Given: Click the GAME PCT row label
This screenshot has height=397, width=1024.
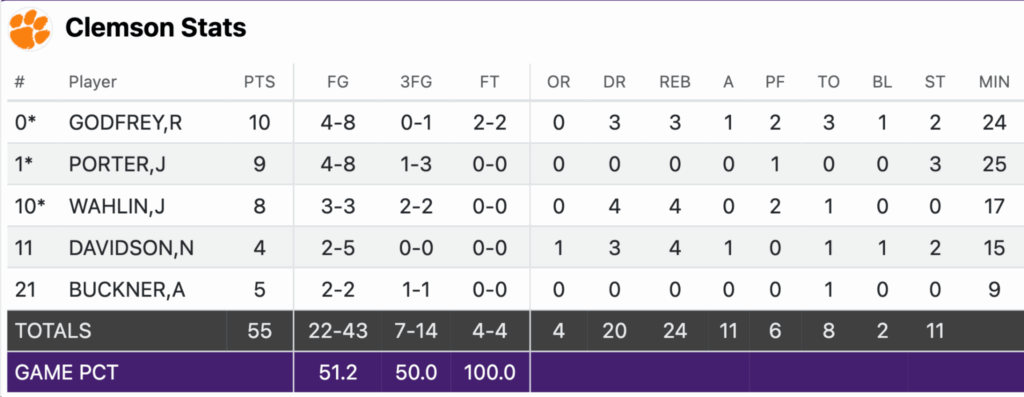Looking at the screenshot, I should (67, 372).
